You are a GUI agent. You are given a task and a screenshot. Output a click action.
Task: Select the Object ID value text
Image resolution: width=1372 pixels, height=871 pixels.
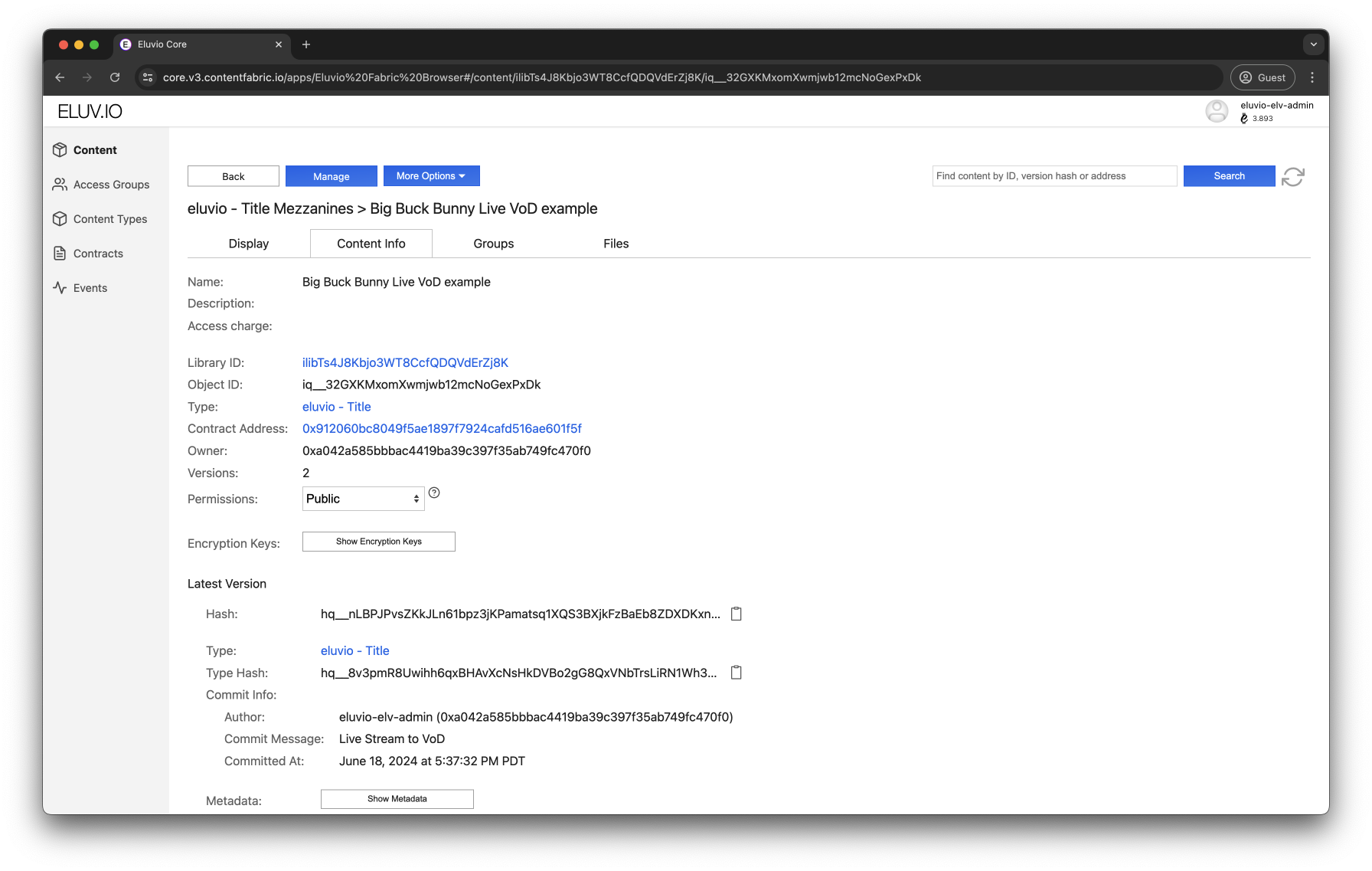(x=422, y=385)
